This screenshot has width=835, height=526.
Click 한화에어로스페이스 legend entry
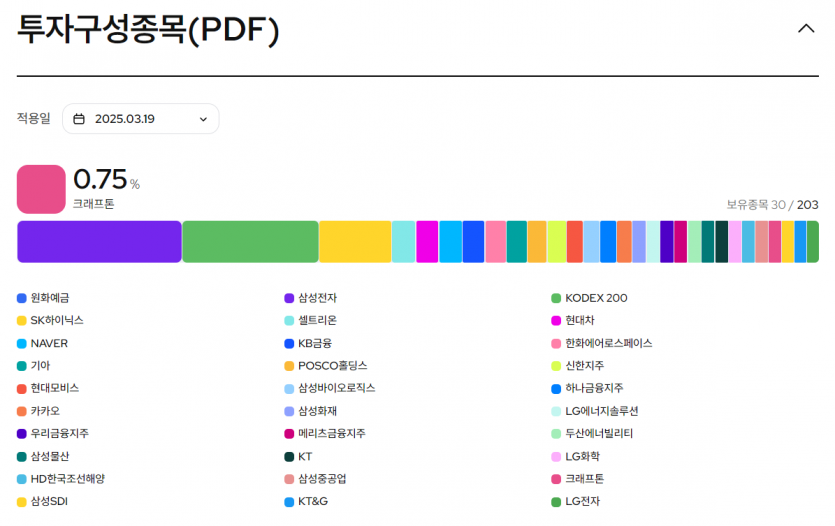click(602, 343)
